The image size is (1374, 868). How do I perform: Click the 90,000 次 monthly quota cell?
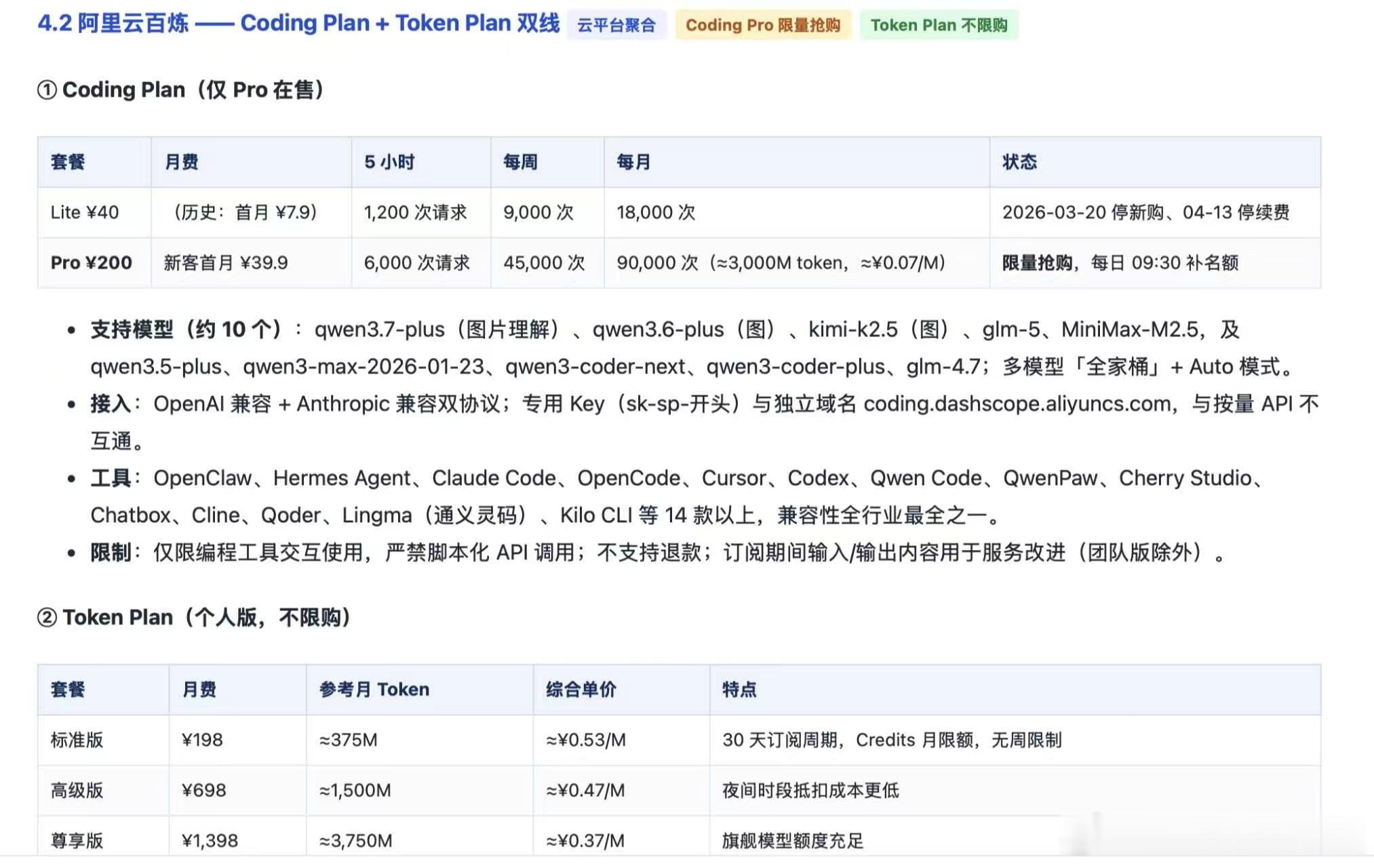coord(797,262)
